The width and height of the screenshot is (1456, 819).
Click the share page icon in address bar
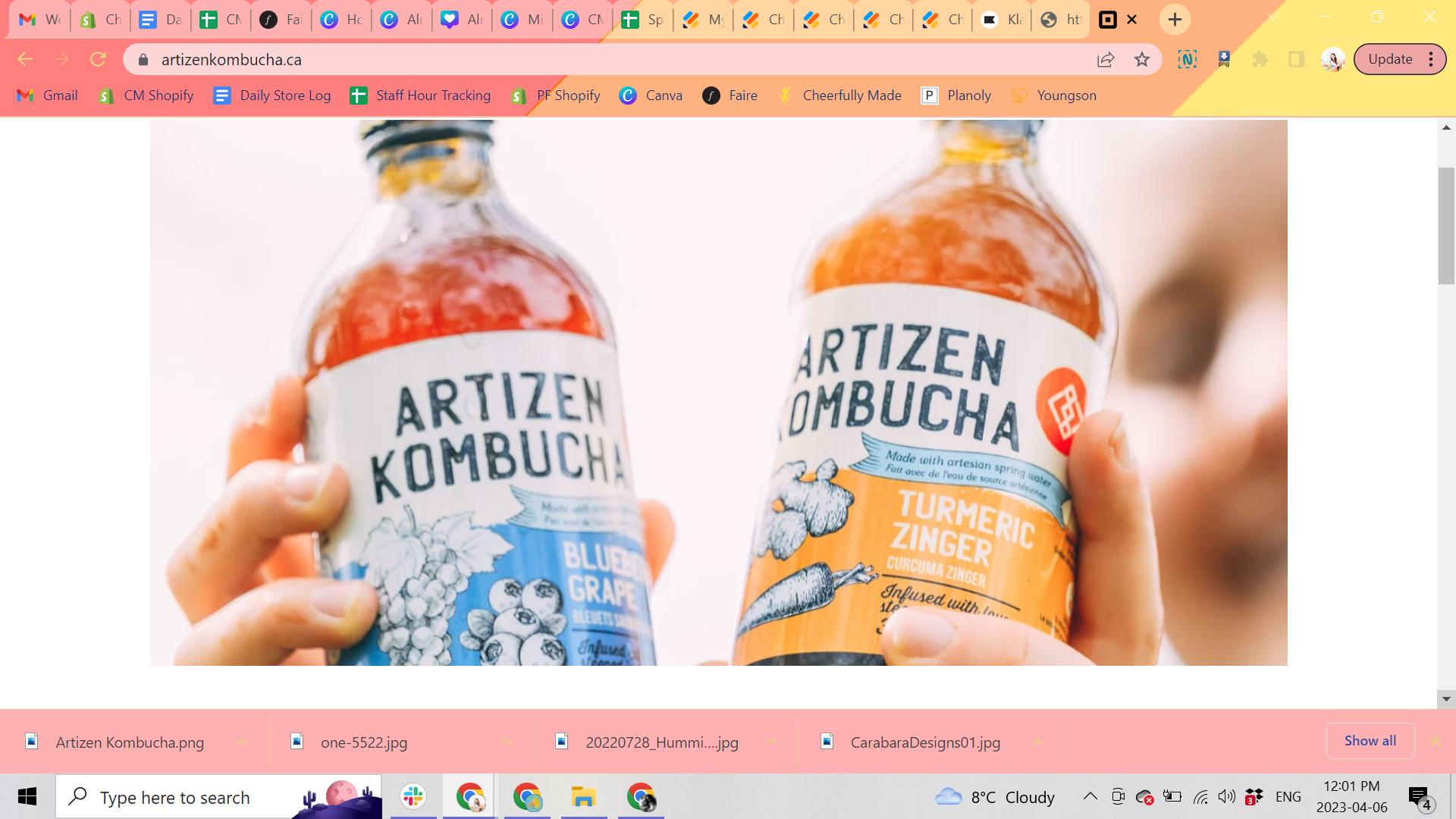pyautogui.click(x=1106, y=59)
